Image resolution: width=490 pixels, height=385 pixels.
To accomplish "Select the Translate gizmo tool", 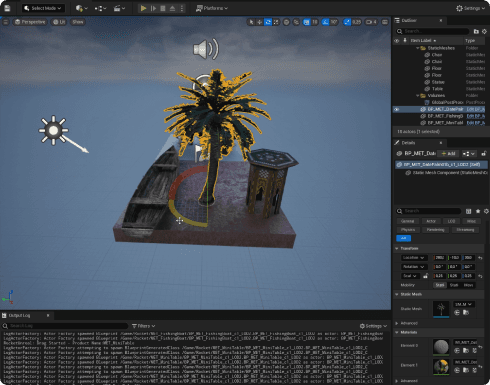I will click(259, 22).
